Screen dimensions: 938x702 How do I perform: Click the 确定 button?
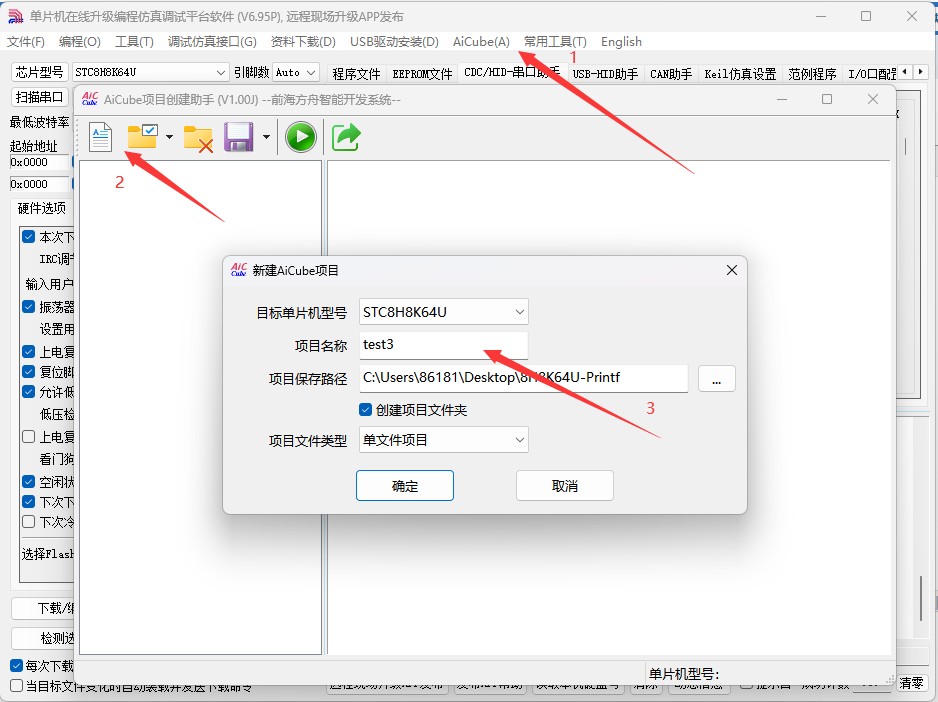point(404,485)
